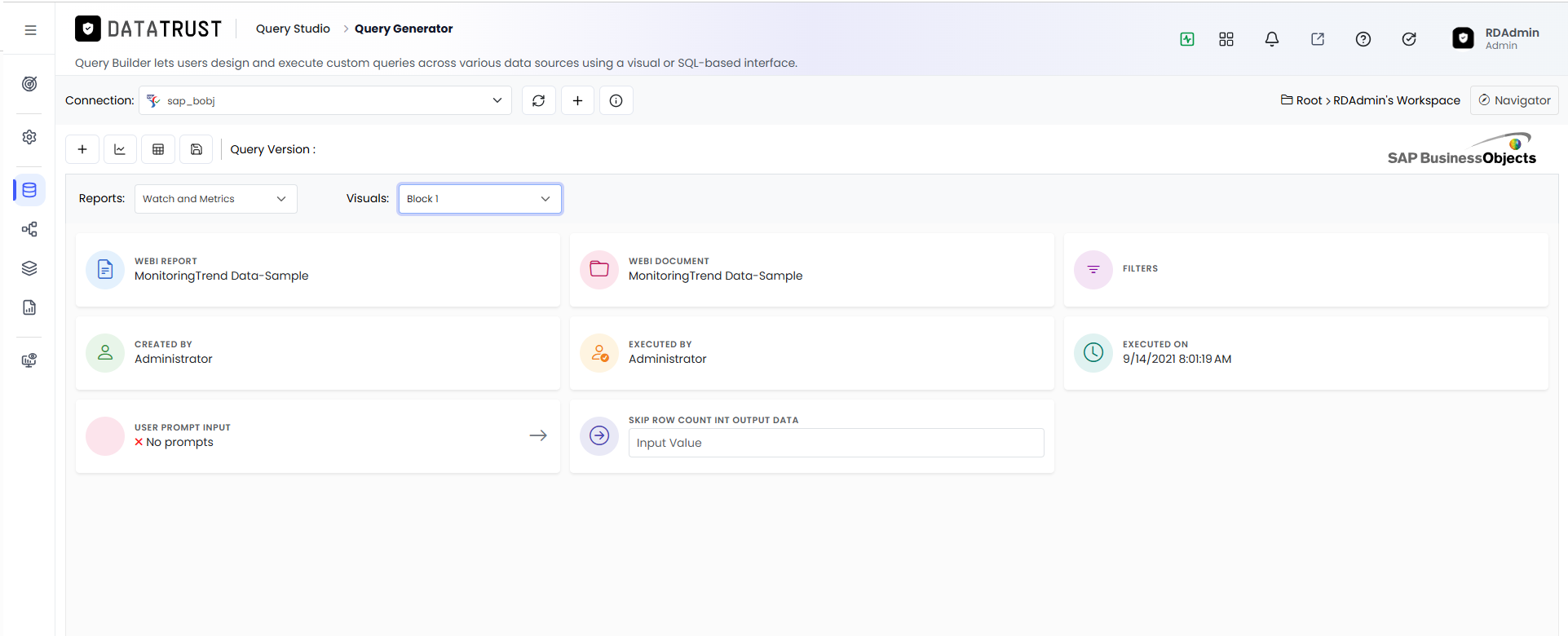Click the Created By person icon
The image size is (1568, 636).
click(x=105, y=353)
